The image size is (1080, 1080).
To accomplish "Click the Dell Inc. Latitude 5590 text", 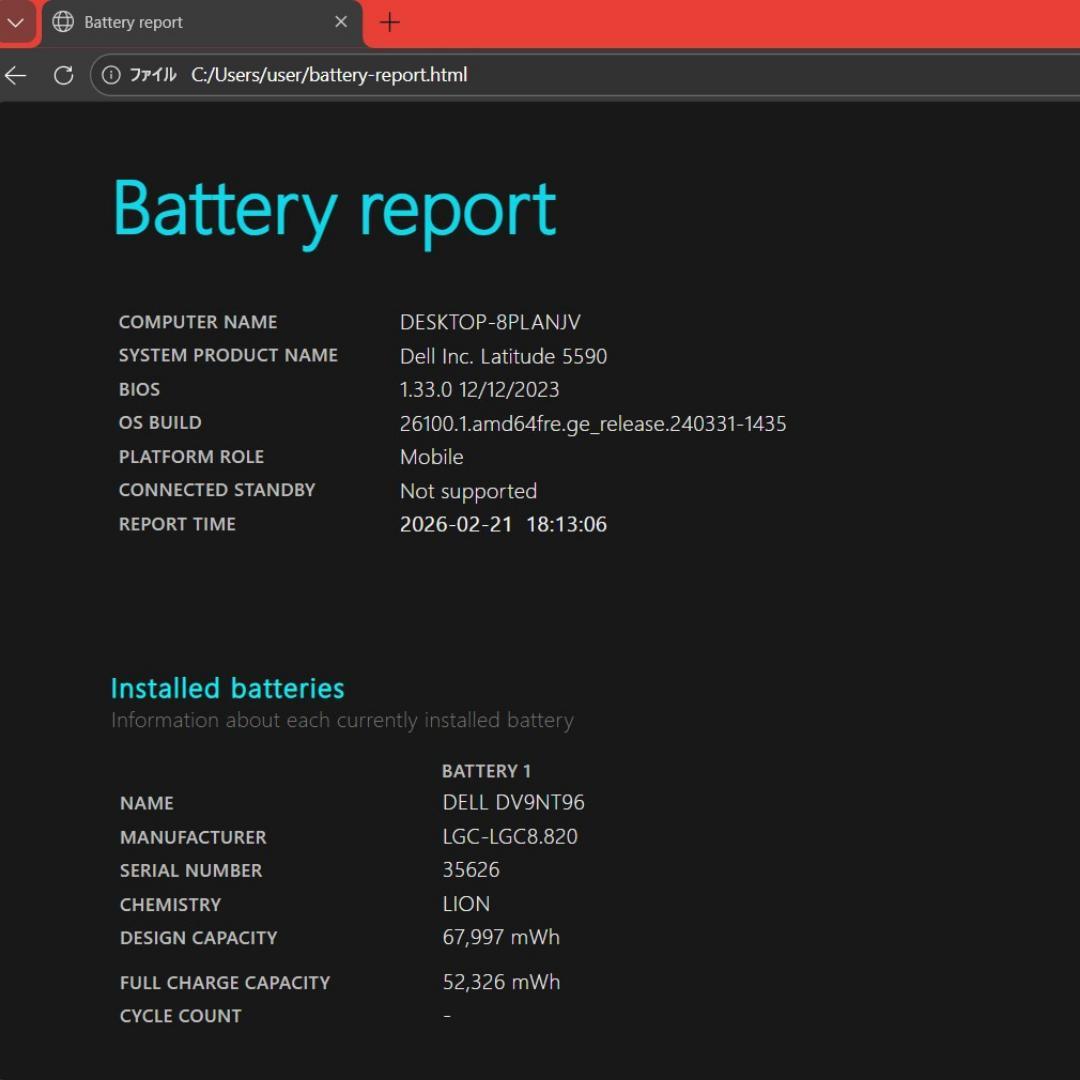I will pyautogui.click(x=503, y=356).
